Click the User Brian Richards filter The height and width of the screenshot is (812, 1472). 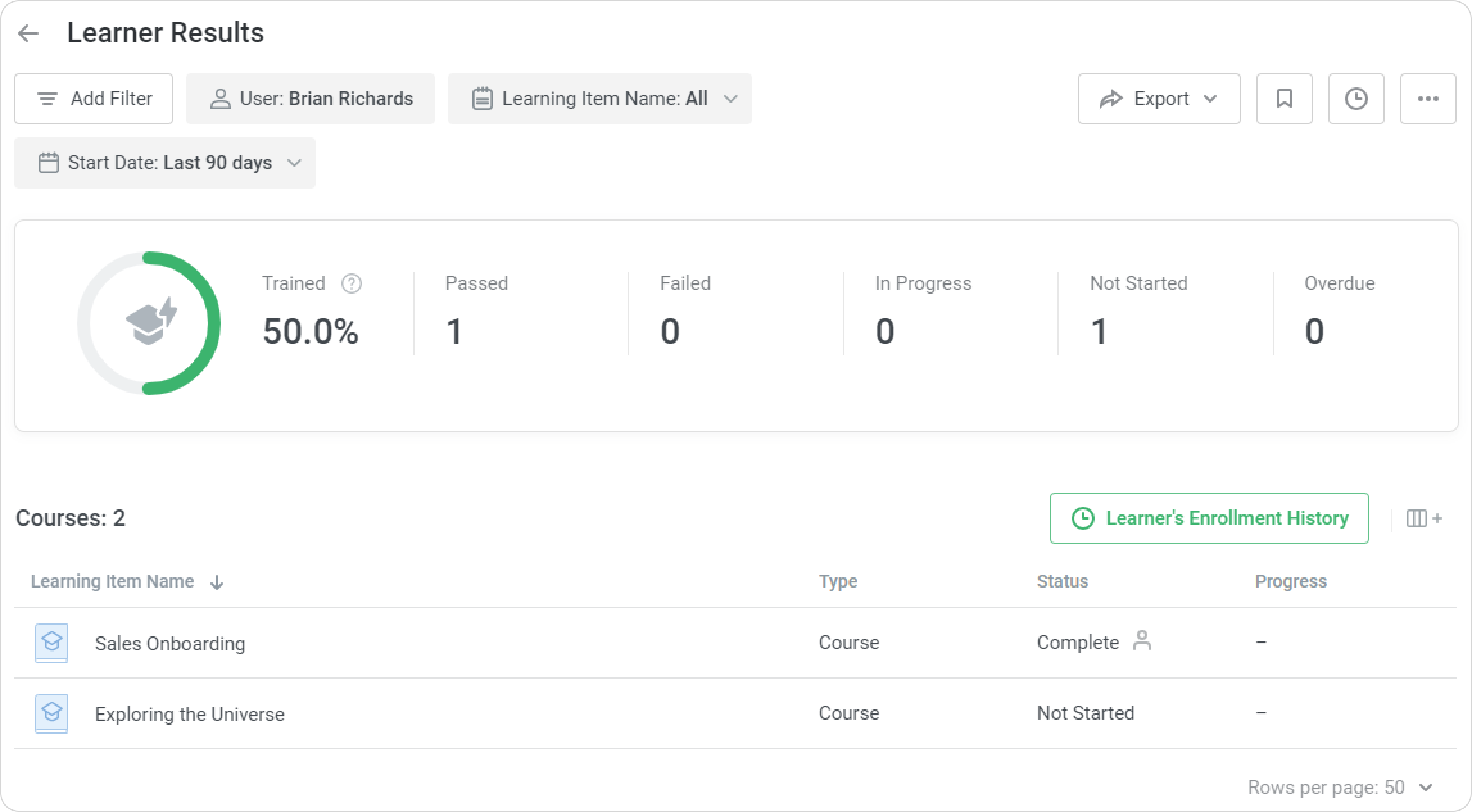click(311, 99)
